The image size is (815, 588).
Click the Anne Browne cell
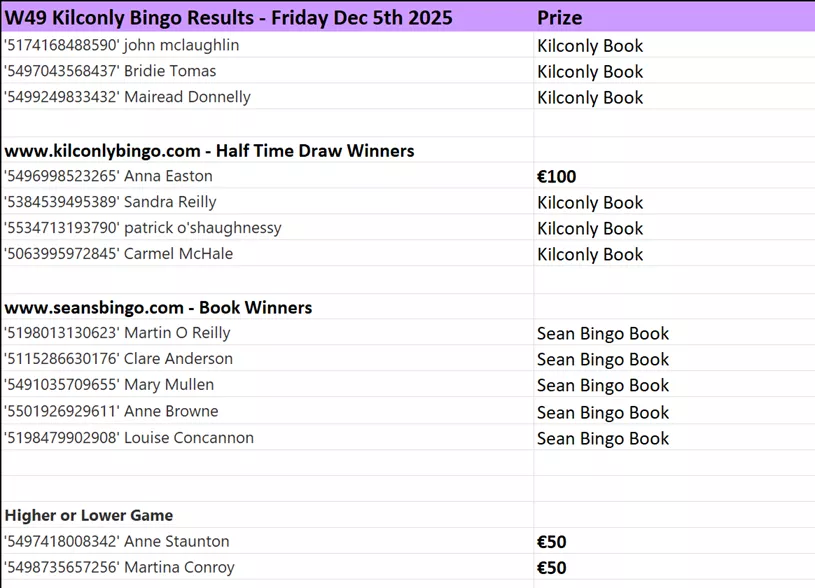pos(111,411)
